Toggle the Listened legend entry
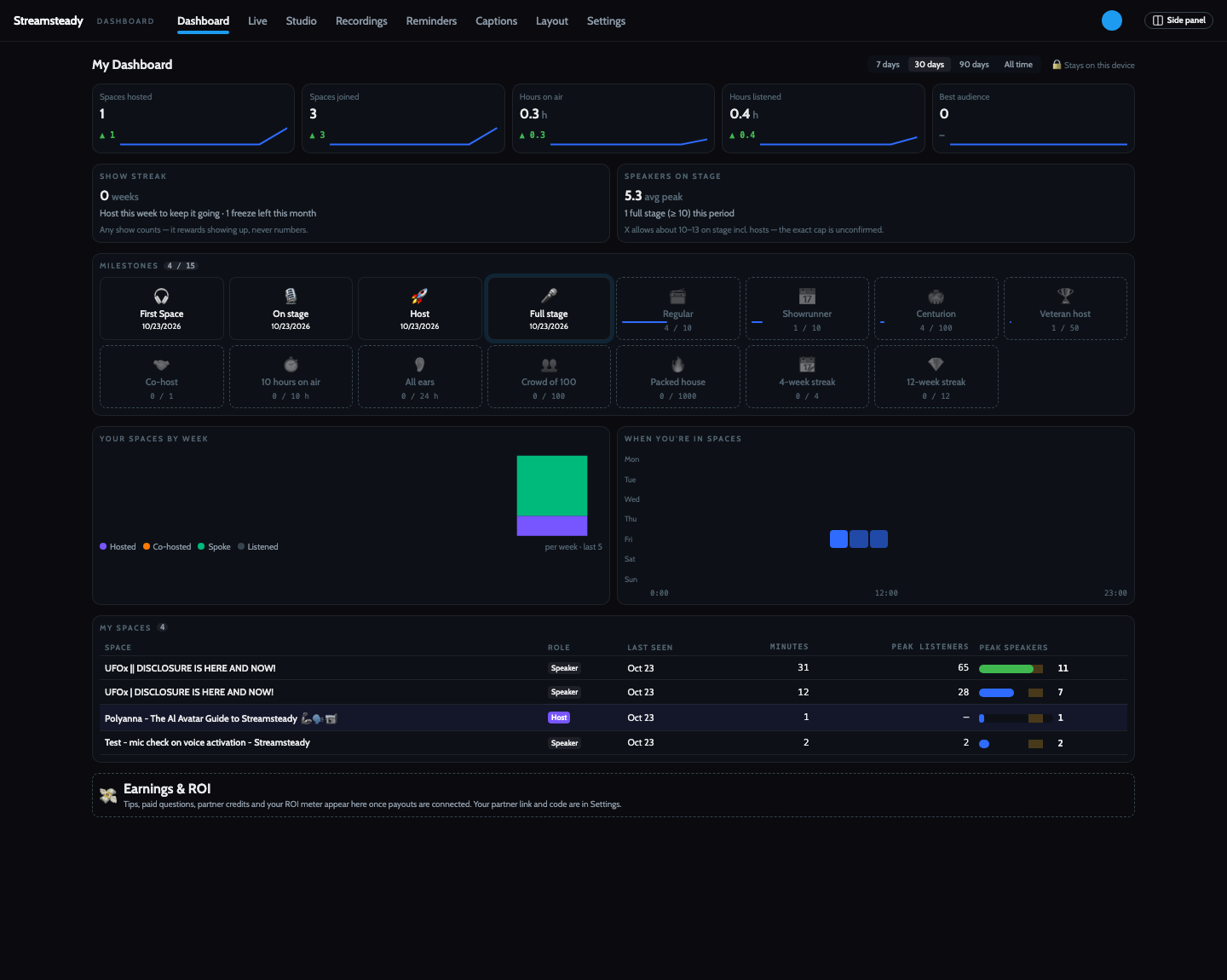Screen dimensions: 1227x980 pyautogui.click(x=258, y=547)
